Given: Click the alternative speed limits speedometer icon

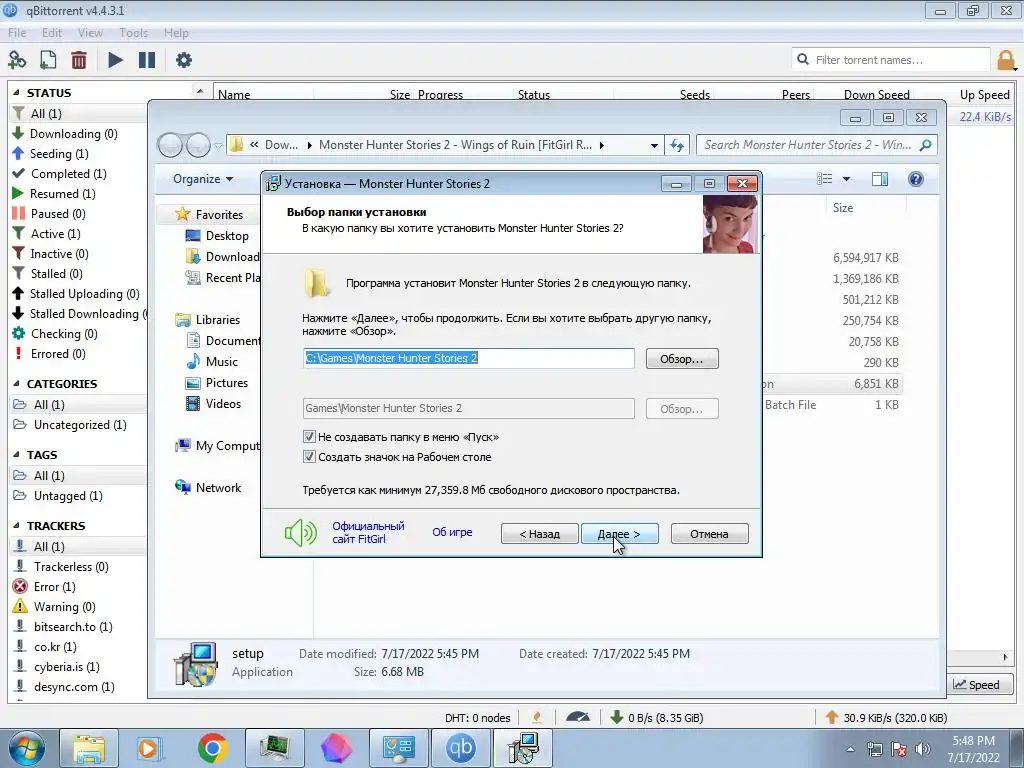Looking at the screenshot, I should [577, 718].
